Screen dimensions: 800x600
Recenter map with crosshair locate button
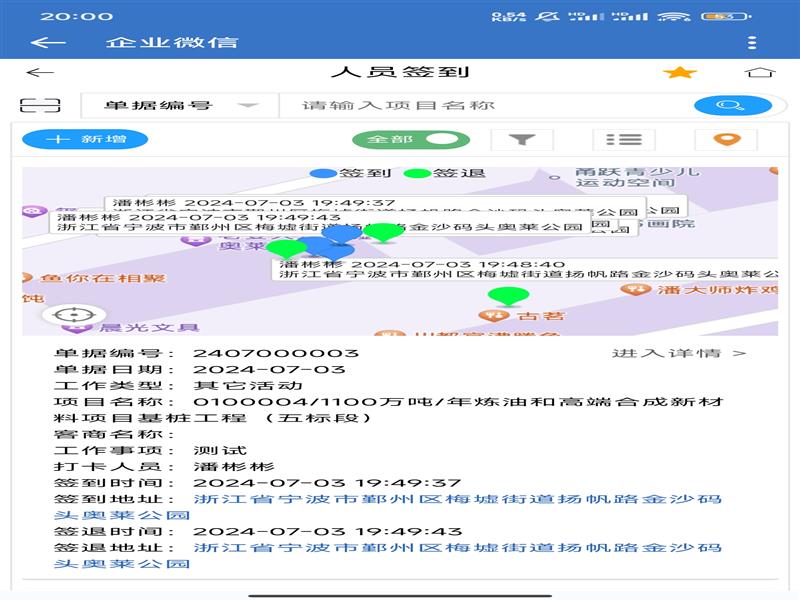73,315
